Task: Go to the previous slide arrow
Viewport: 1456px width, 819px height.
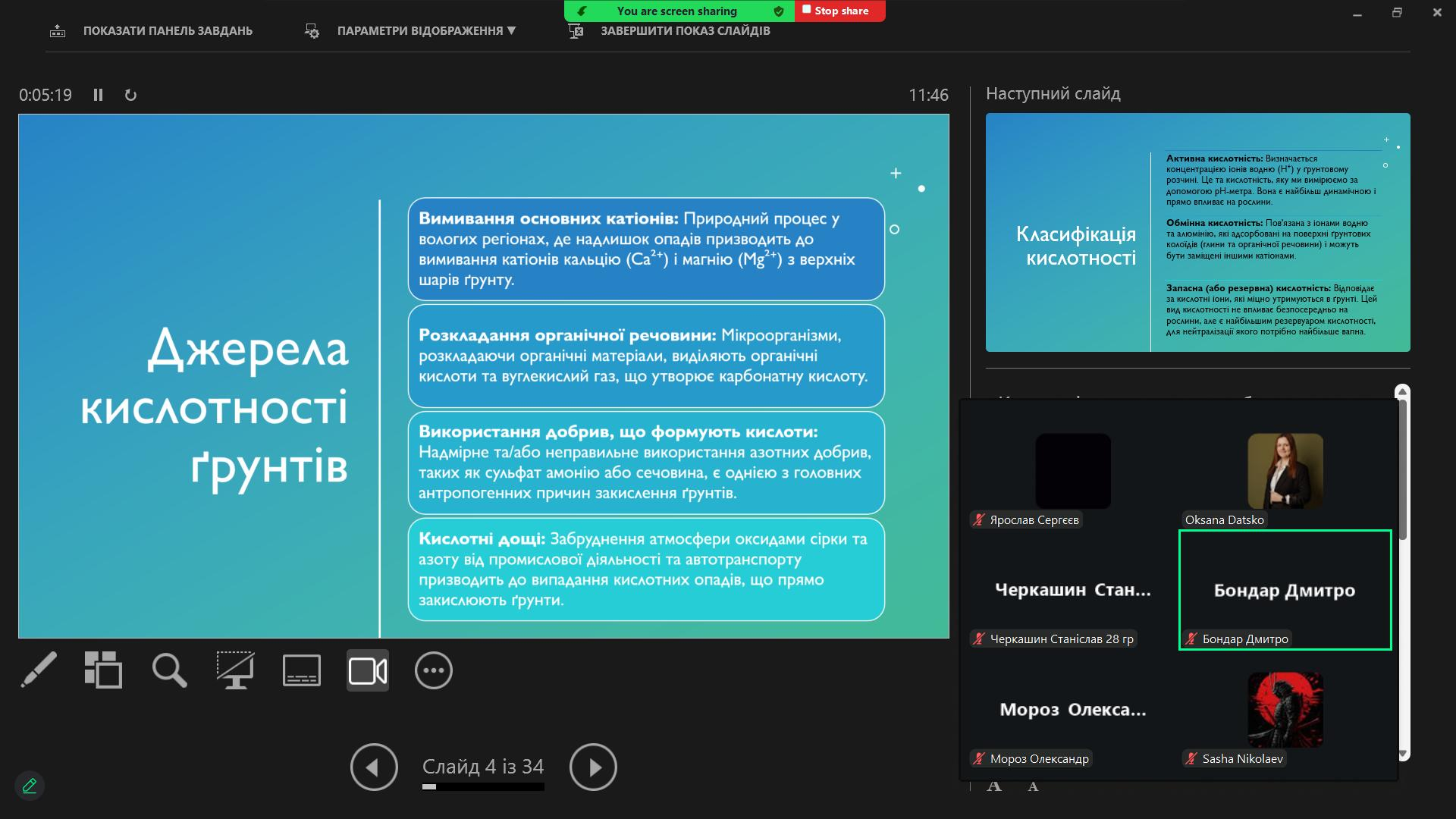Action: [x=374, y=767]
